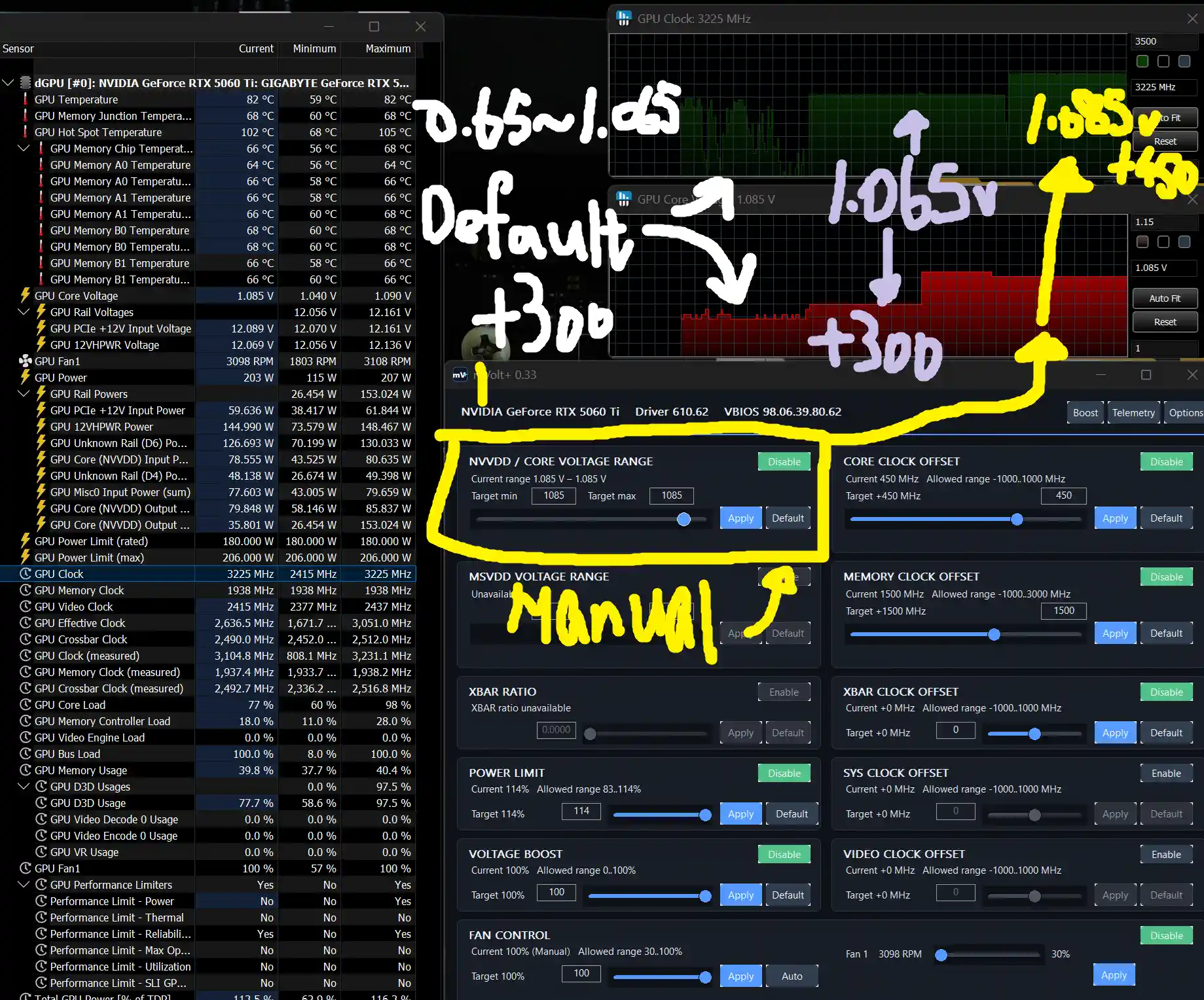Open the Options tab in nVolt+
This screenshot has height=1000, width=1204.
(x=1185, y=413)
